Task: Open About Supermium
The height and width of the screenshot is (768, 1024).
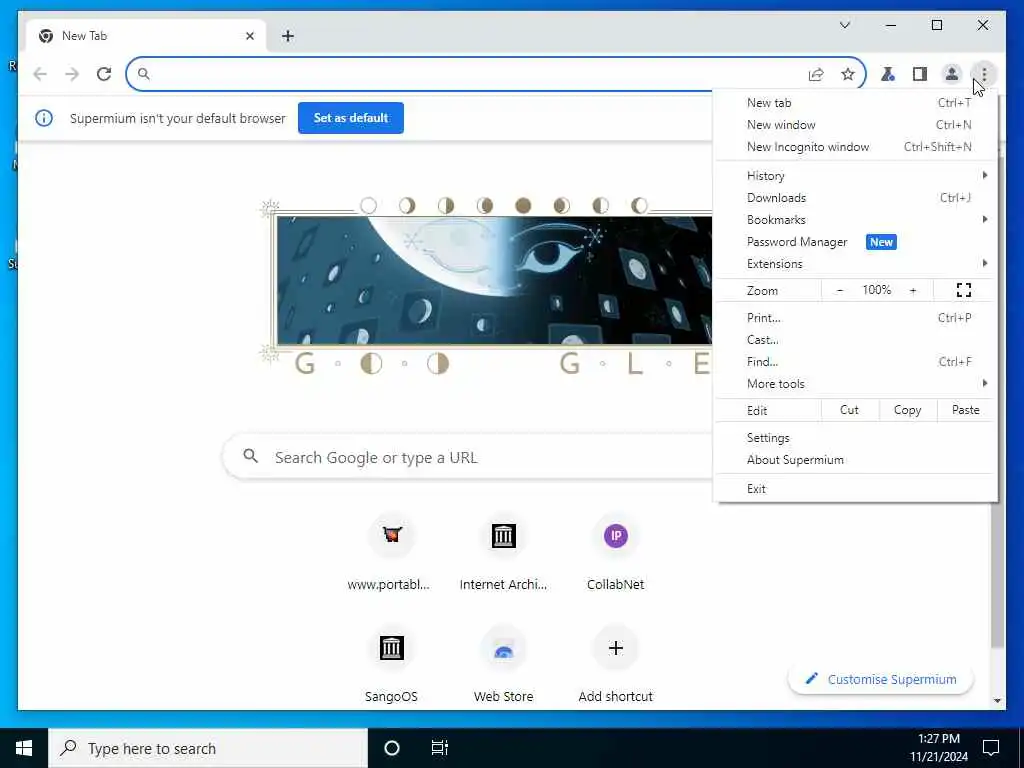Action: coord(856,460)
